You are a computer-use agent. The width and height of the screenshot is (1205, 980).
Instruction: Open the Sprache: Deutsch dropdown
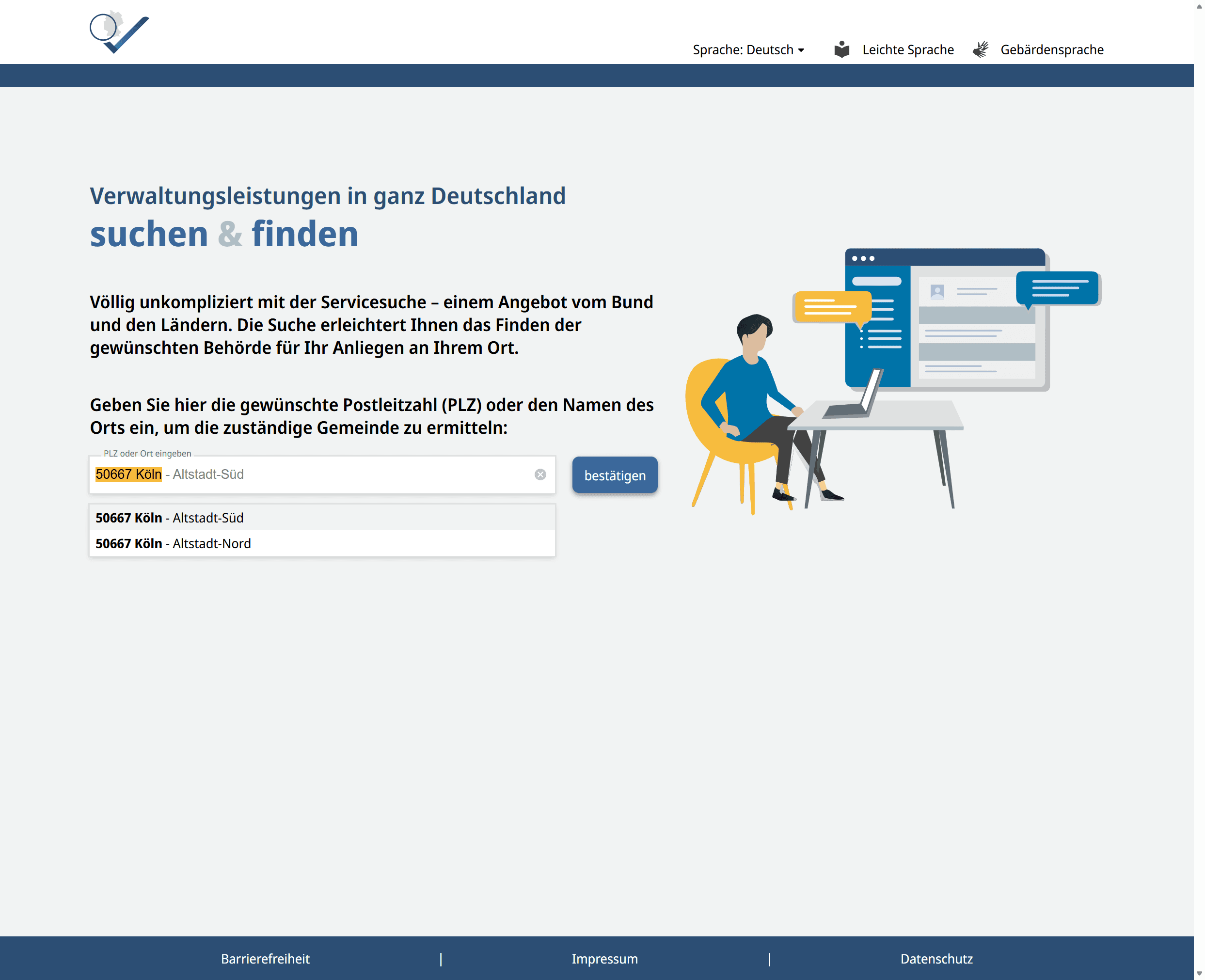tap(743, 49)
